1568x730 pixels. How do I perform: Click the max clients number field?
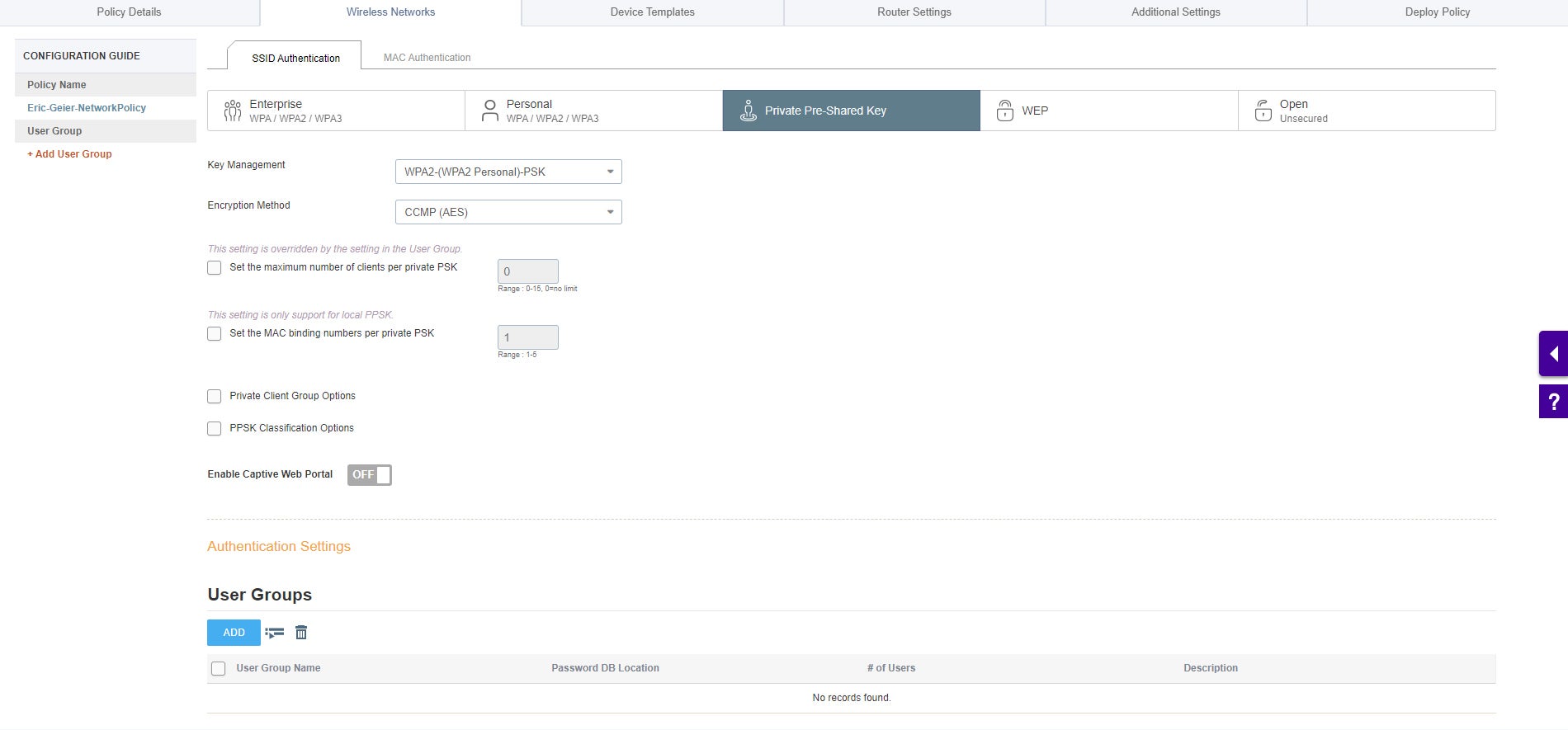(528, 271)
